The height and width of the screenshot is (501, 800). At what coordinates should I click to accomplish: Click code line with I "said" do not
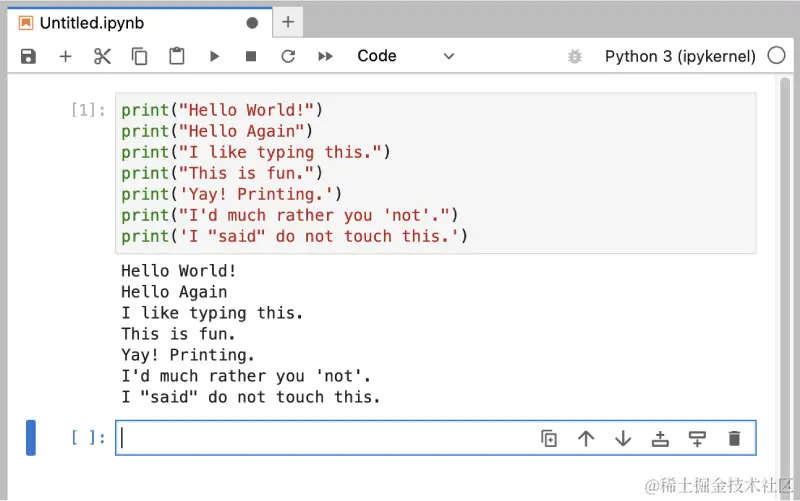pos(294,236)
